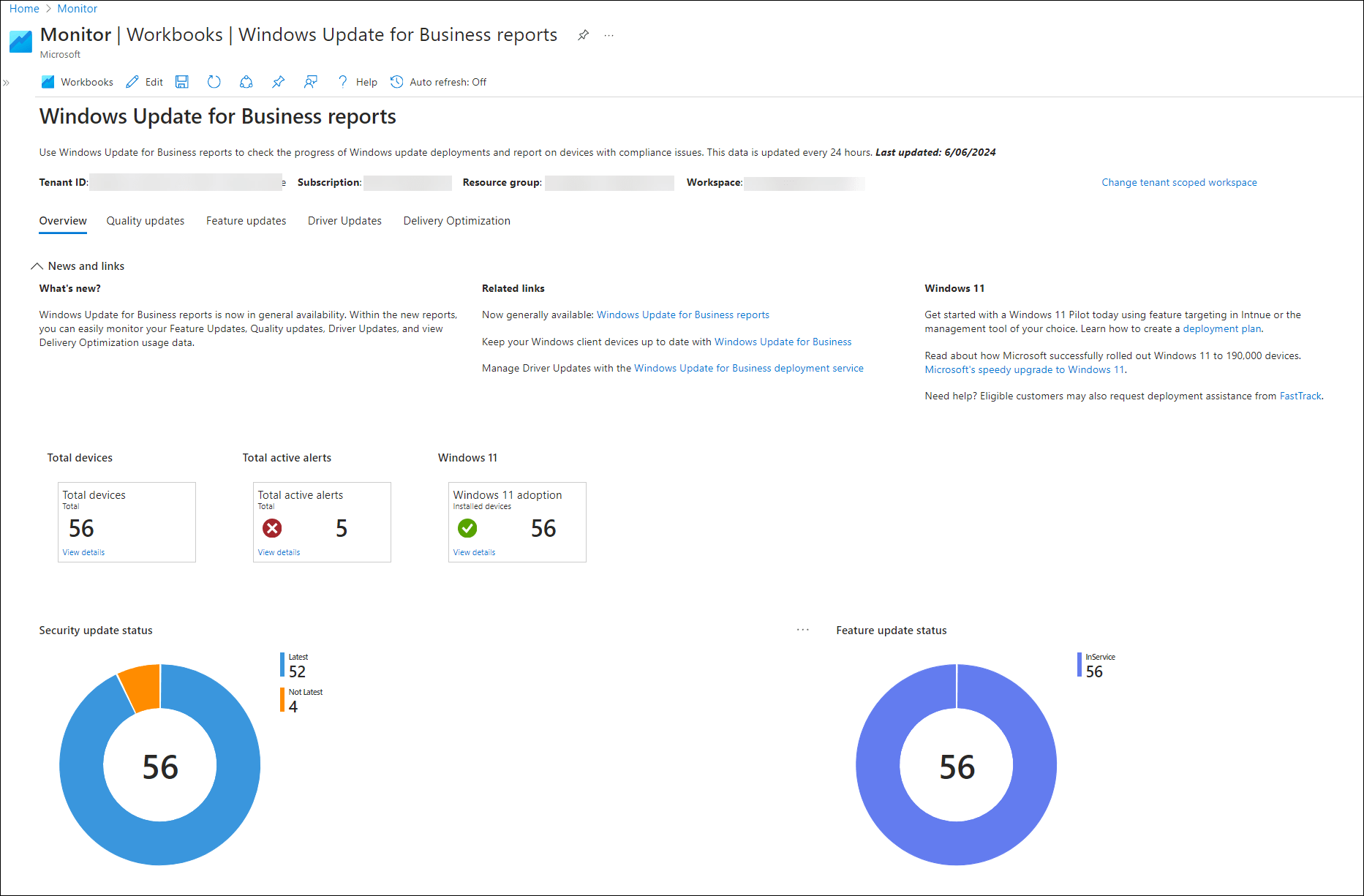View details in the Total active alerts tile
1364x896 pixels.
pyautogui.click(x=279, y=552)
